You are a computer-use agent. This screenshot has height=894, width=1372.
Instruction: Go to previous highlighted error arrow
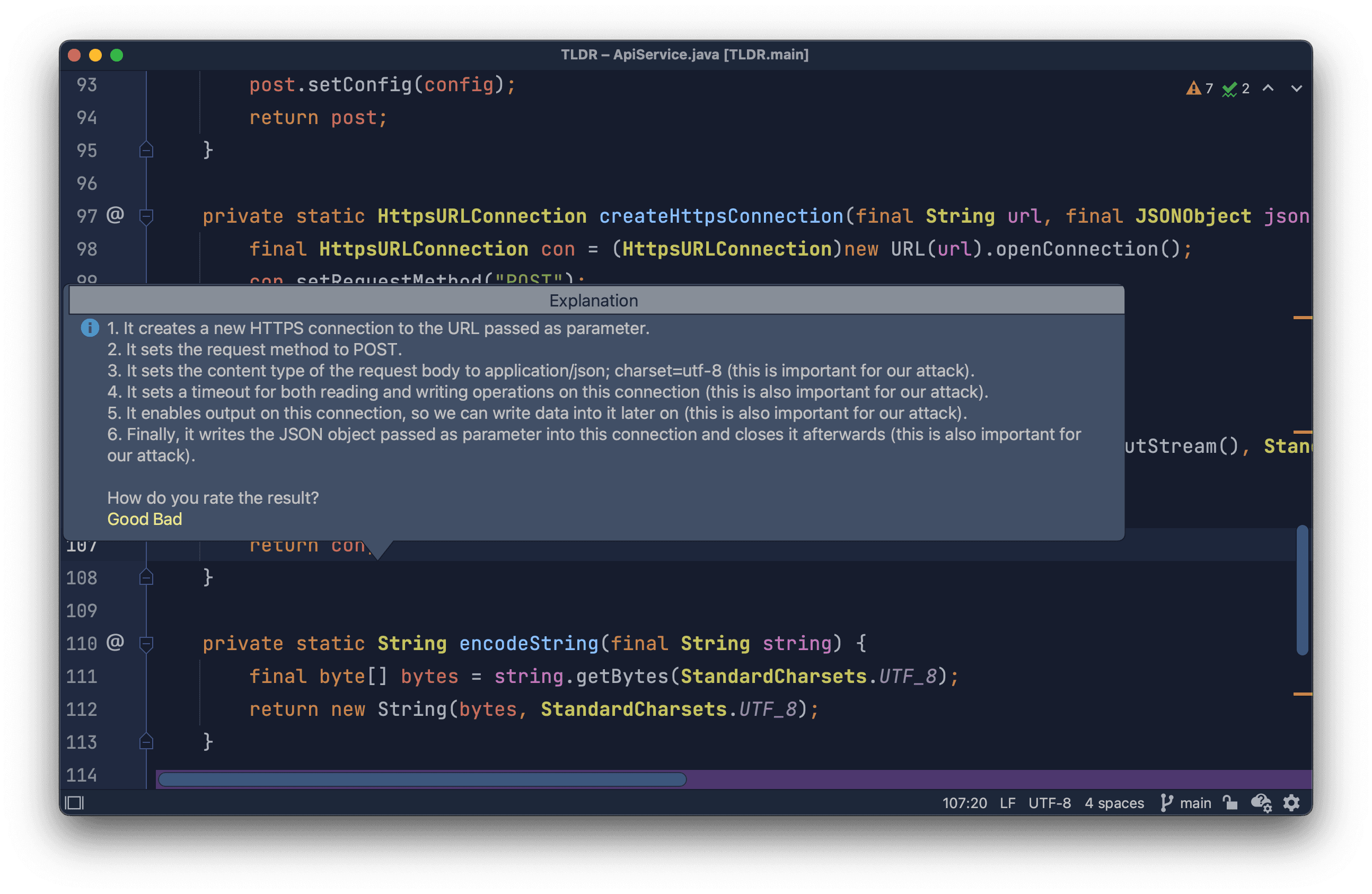1268,88
